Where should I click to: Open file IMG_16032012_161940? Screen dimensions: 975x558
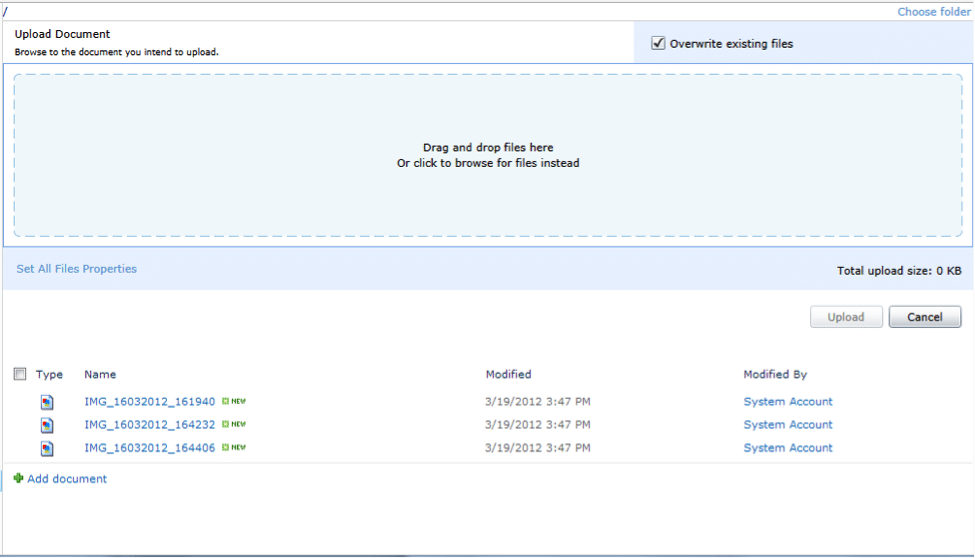pos(150,401)
